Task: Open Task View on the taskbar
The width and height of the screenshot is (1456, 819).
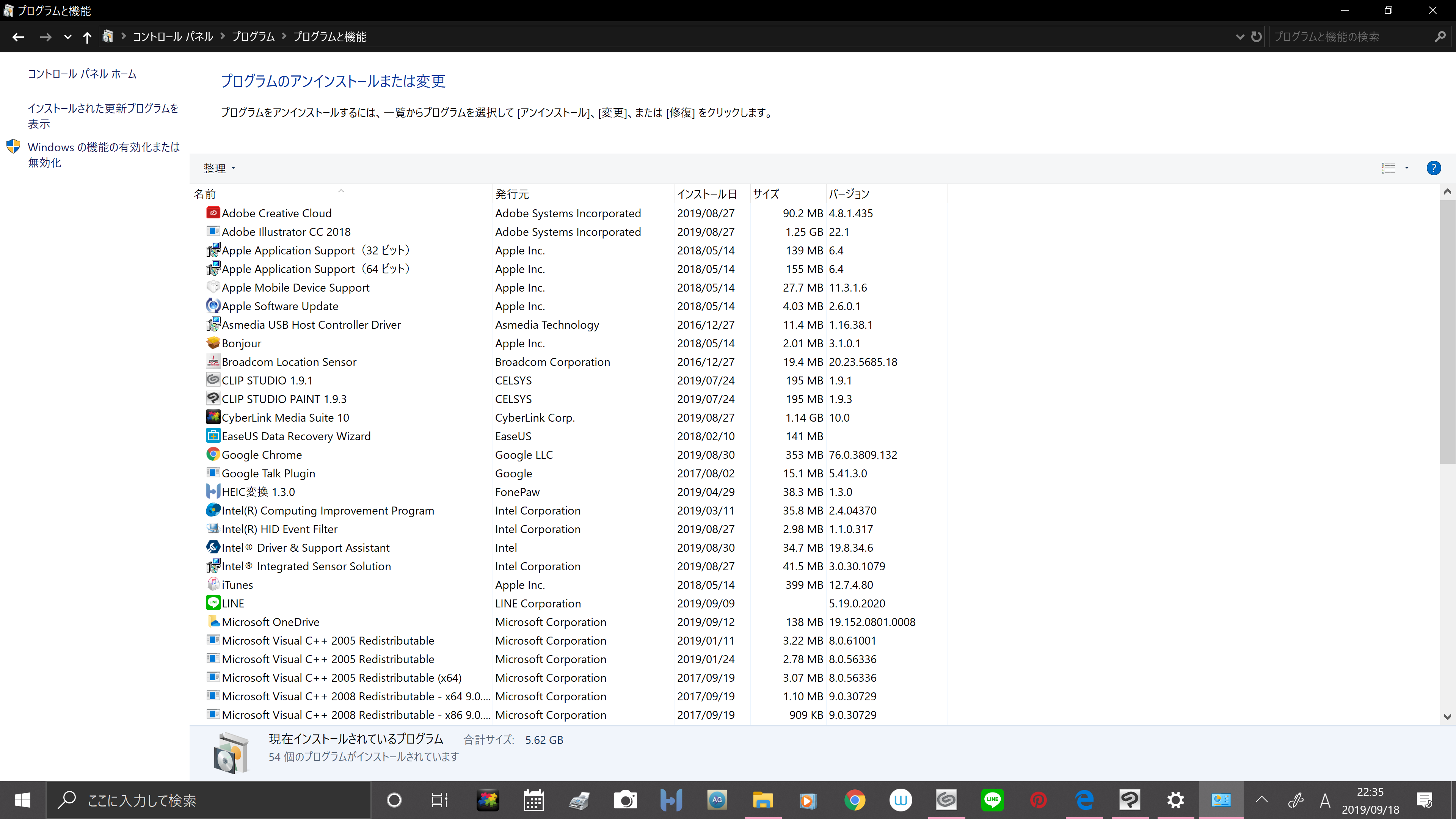Action: click(439, 800)
